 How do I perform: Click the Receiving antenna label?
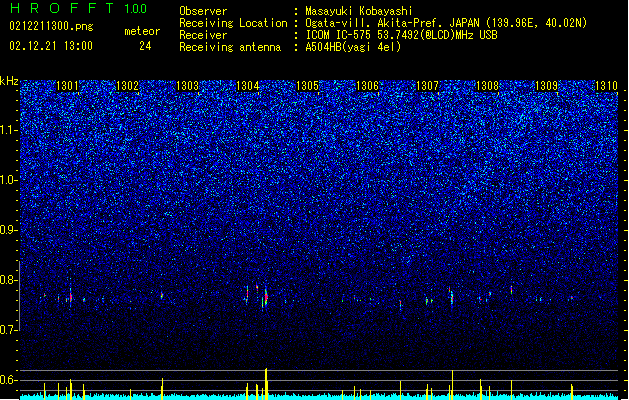[x=230, y=47]
